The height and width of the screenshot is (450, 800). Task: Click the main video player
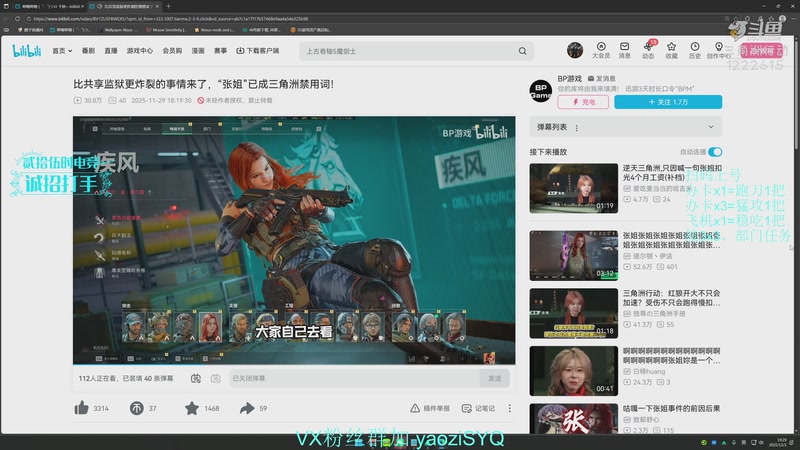click(x=294, y=240)
